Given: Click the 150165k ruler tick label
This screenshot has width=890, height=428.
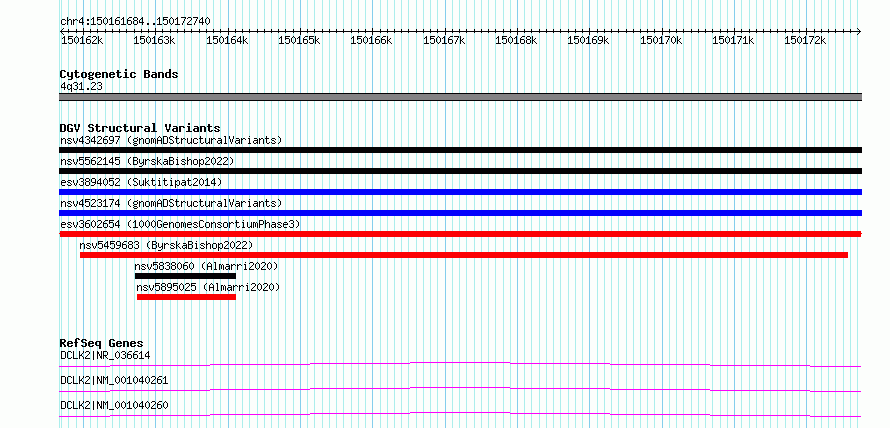Looking at the screenshot, I should click(x=299, y=41).
